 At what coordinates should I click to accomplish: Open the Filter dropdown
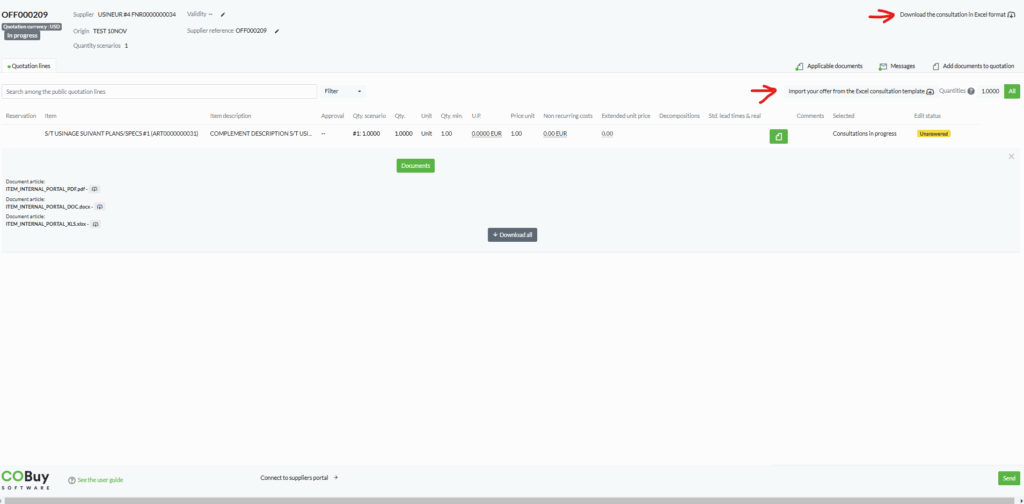point(343,91)
